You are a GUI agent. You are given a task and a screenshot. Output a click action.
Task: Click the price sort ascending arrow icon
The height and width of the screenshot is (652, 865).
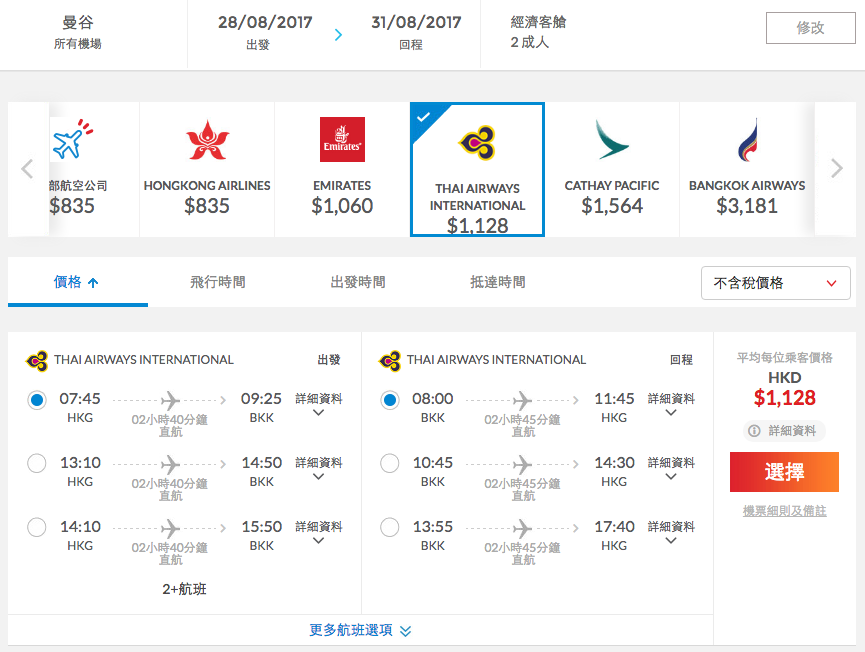[93, 283]
